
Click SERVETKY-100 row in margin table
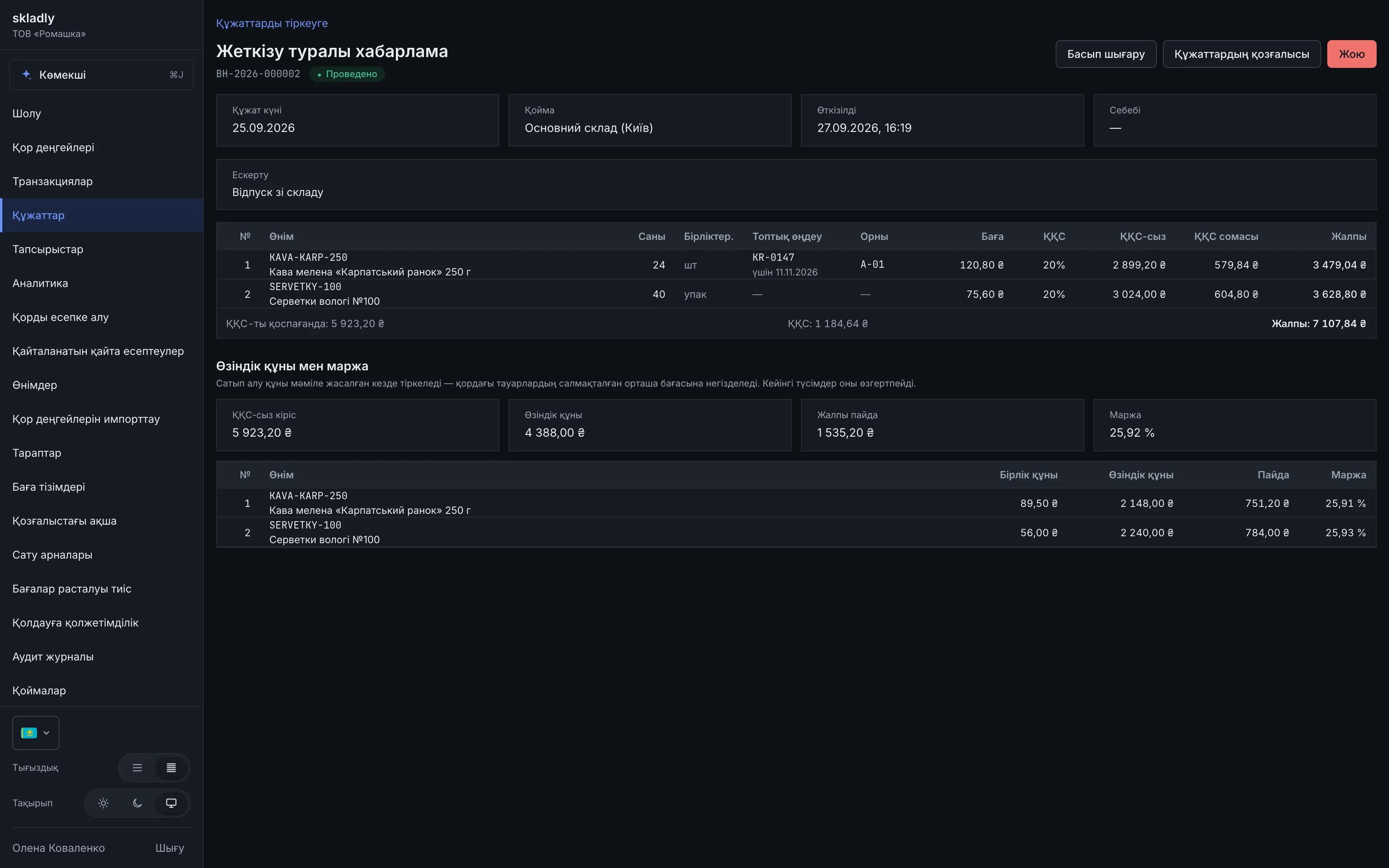click(x=796, y=532)
